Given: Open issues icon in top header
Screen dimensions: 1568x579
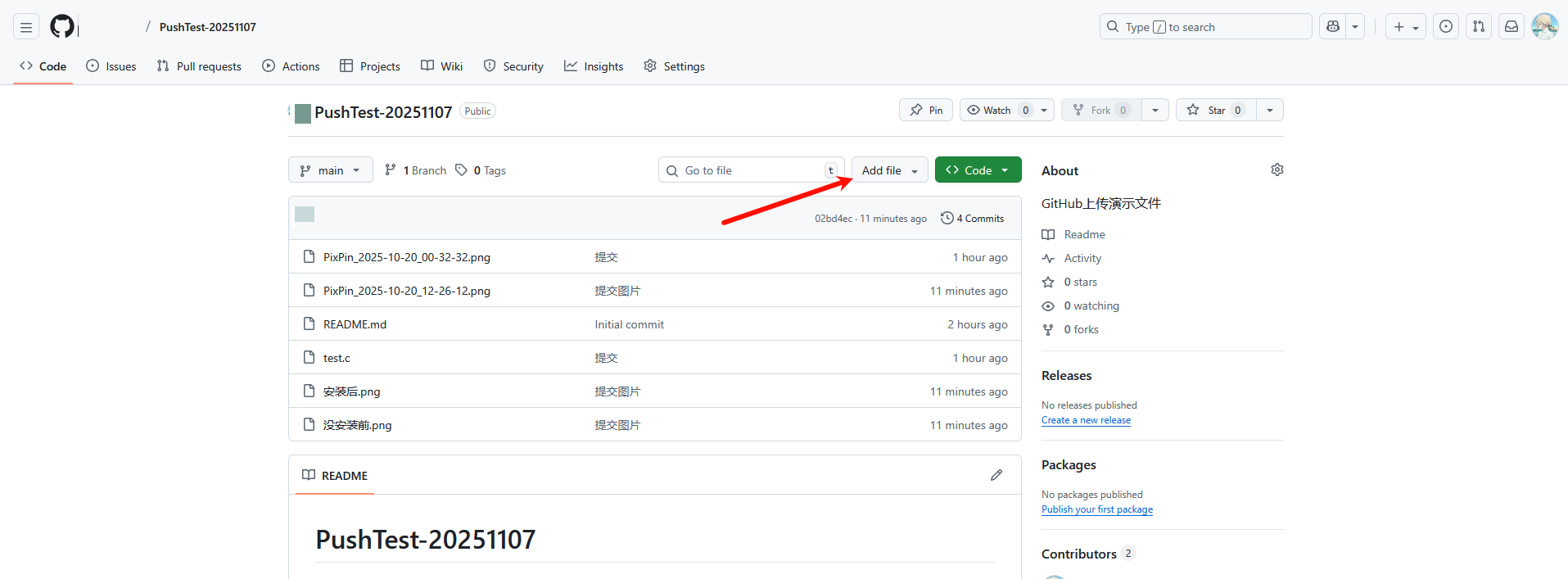Looking at the screenshot, I should [1446, 27].
